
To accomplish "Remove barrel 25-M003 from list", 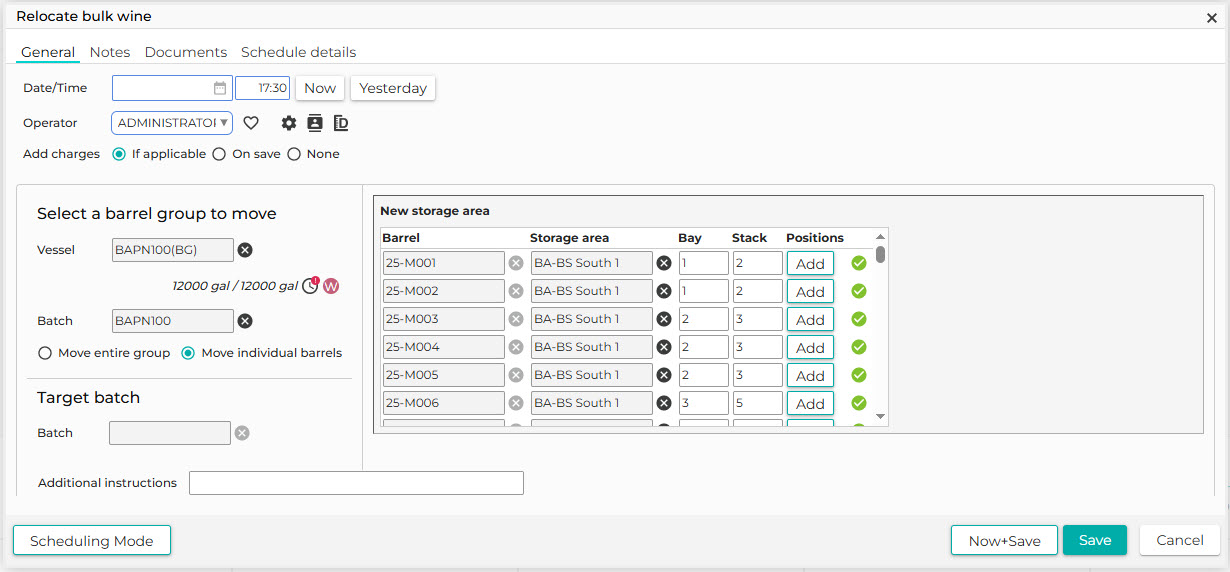I will tap(516, 319).
